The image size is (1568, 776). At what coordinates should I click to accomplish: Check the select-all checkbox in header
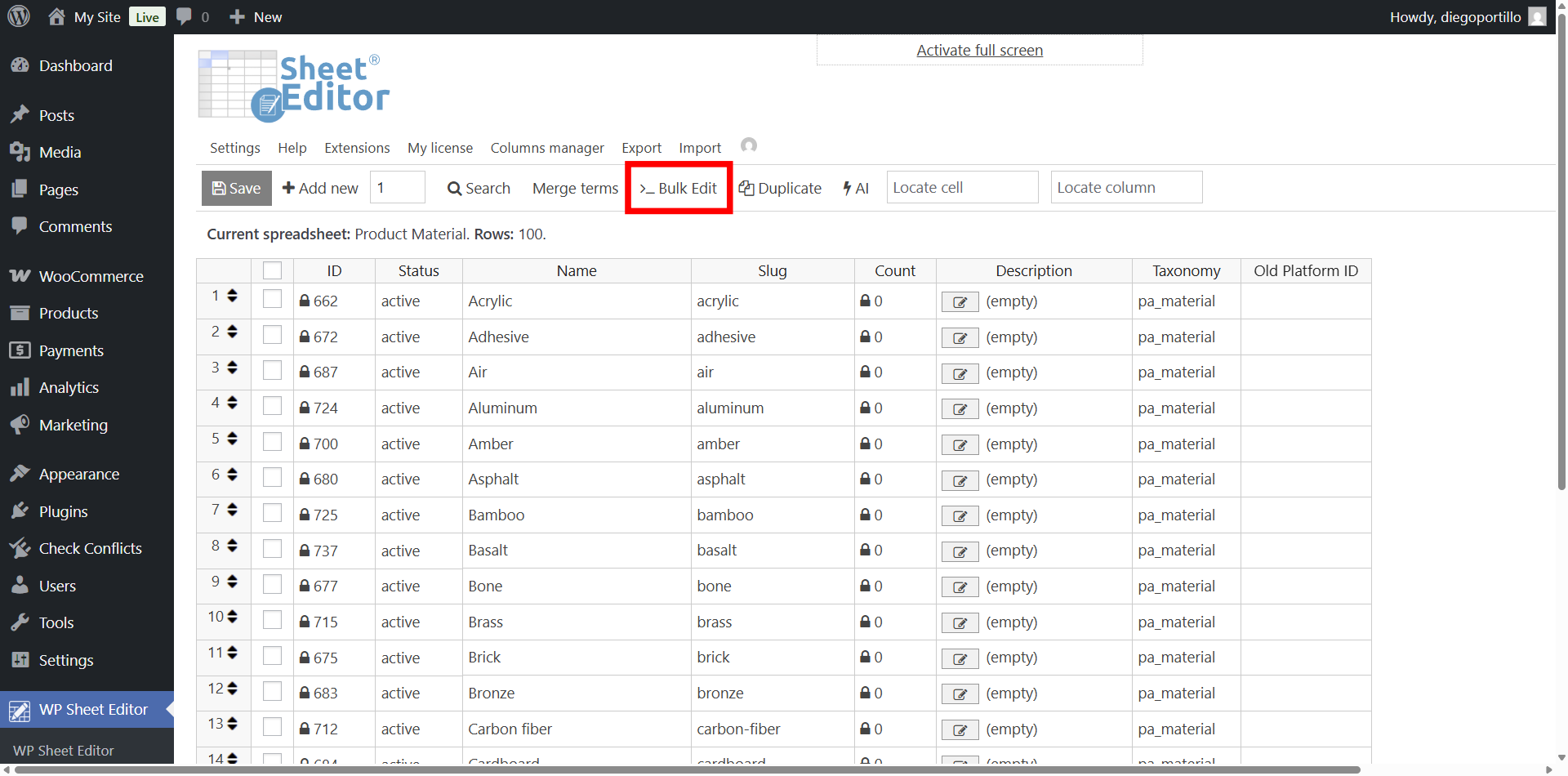273,270
